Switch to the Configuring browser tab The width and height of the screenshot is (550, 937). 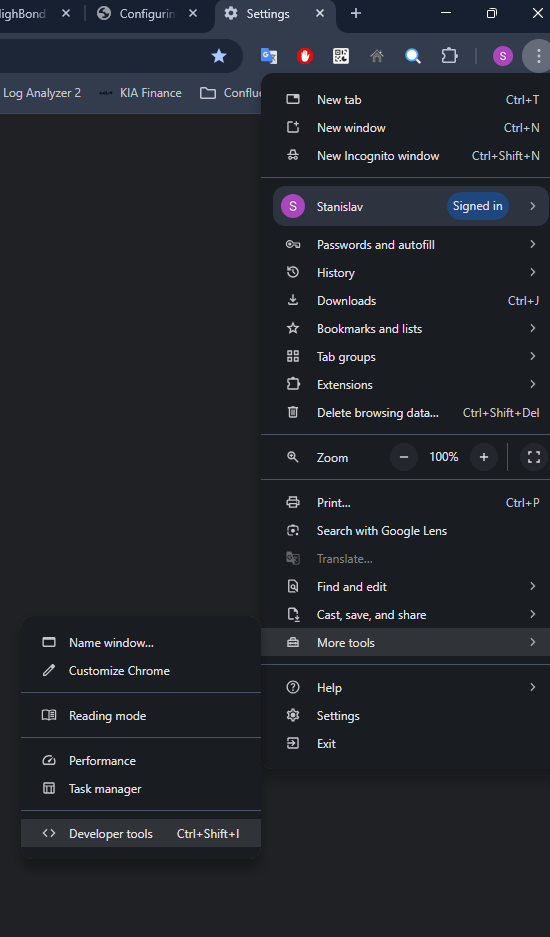pos(147,14)
